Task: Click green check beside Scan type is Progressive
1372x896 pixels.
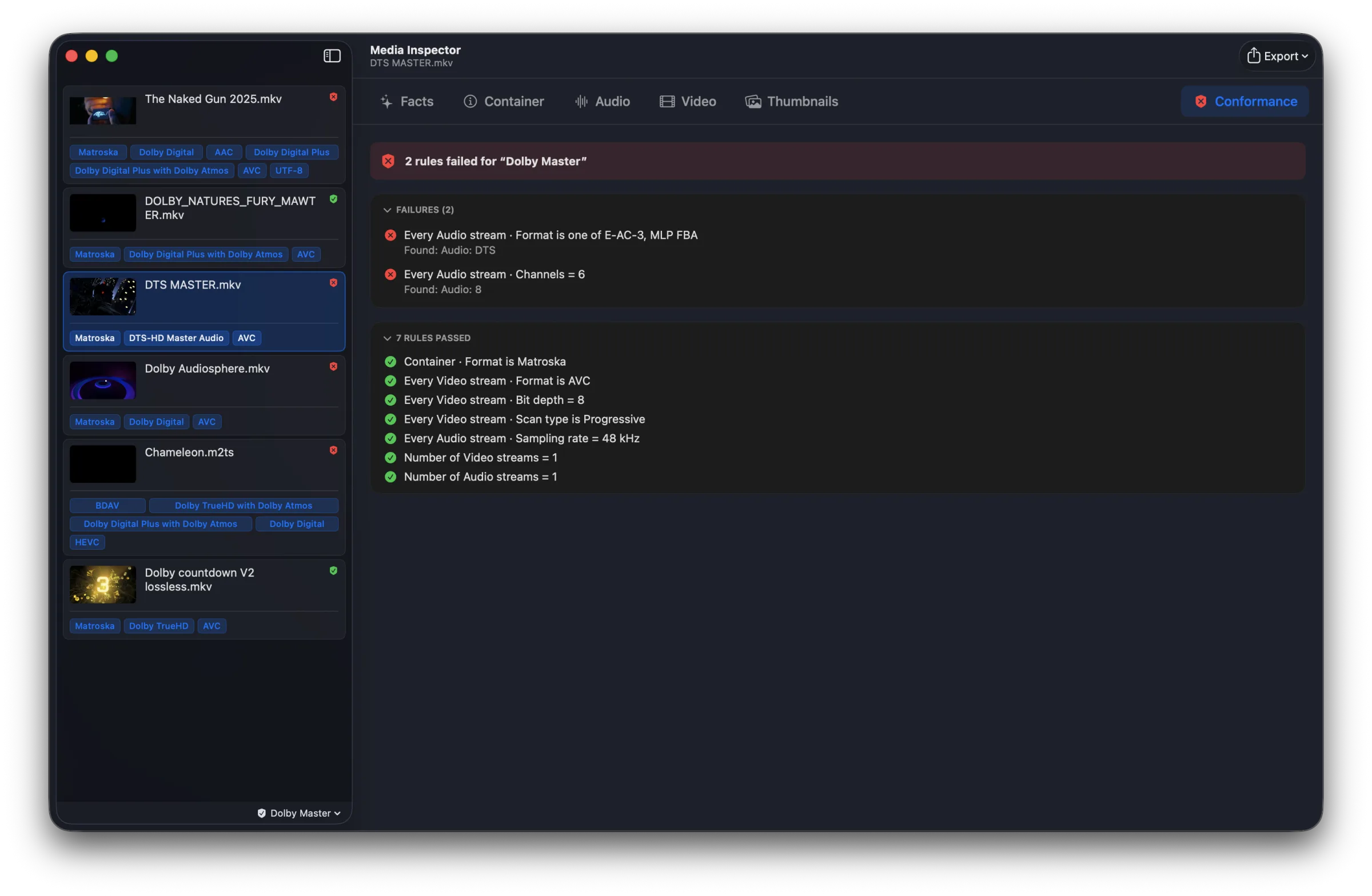Action: (390, 419)
